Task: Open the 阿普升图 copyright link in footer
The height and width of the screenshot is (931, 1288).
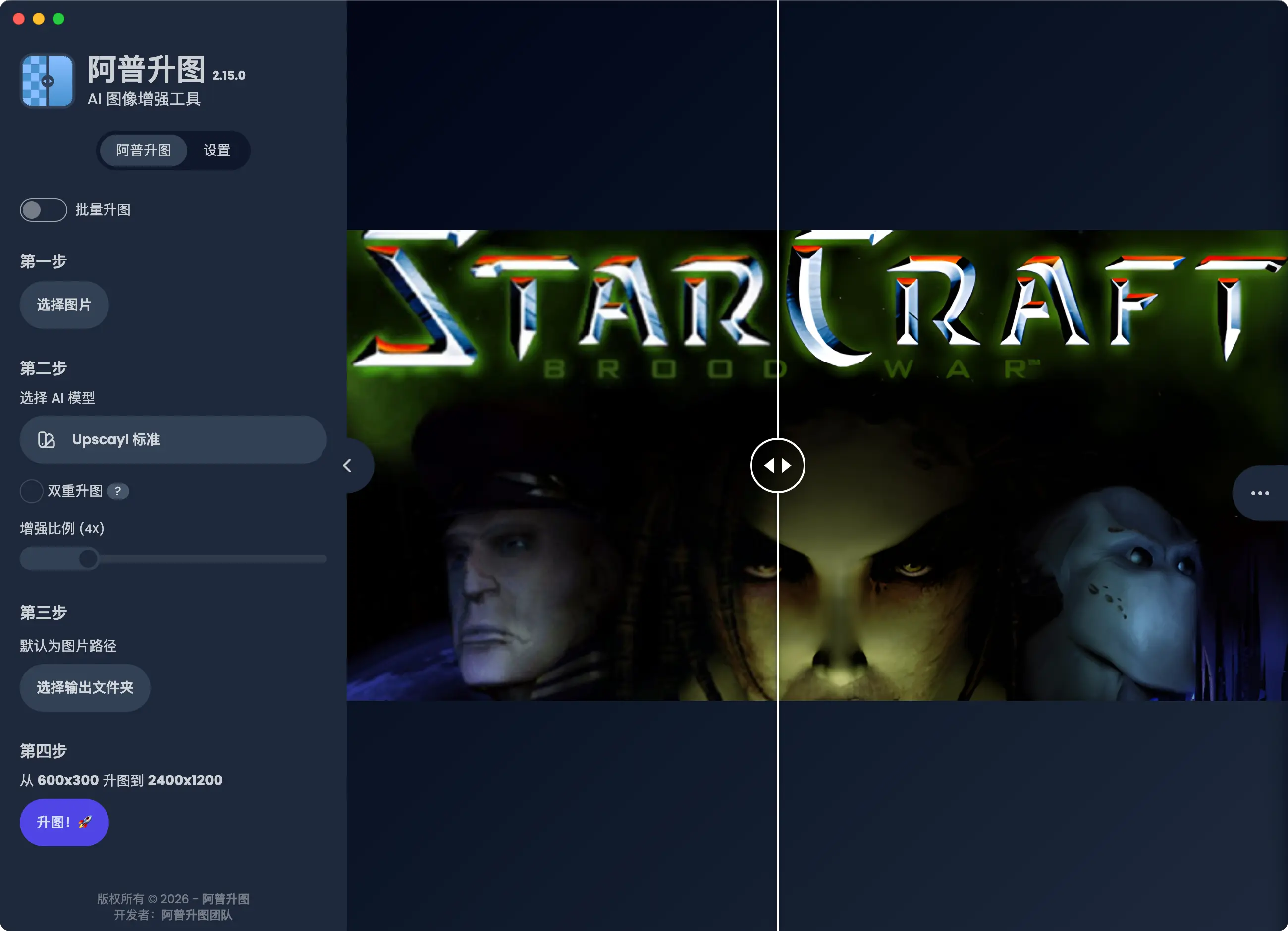Action: (225, 899)
